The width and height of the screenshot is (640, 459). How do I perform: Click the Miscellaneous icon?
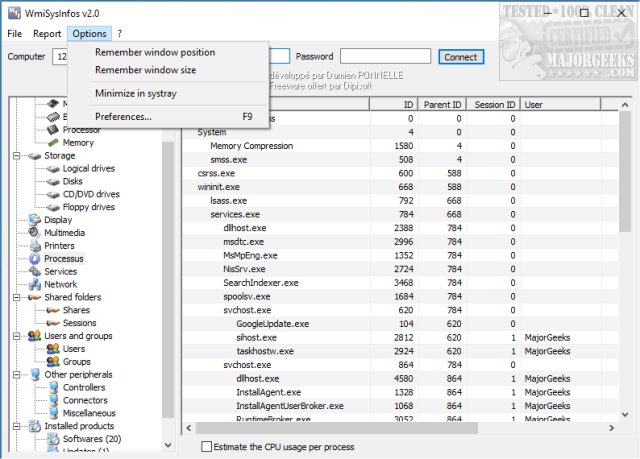click(x=53, y=413)
